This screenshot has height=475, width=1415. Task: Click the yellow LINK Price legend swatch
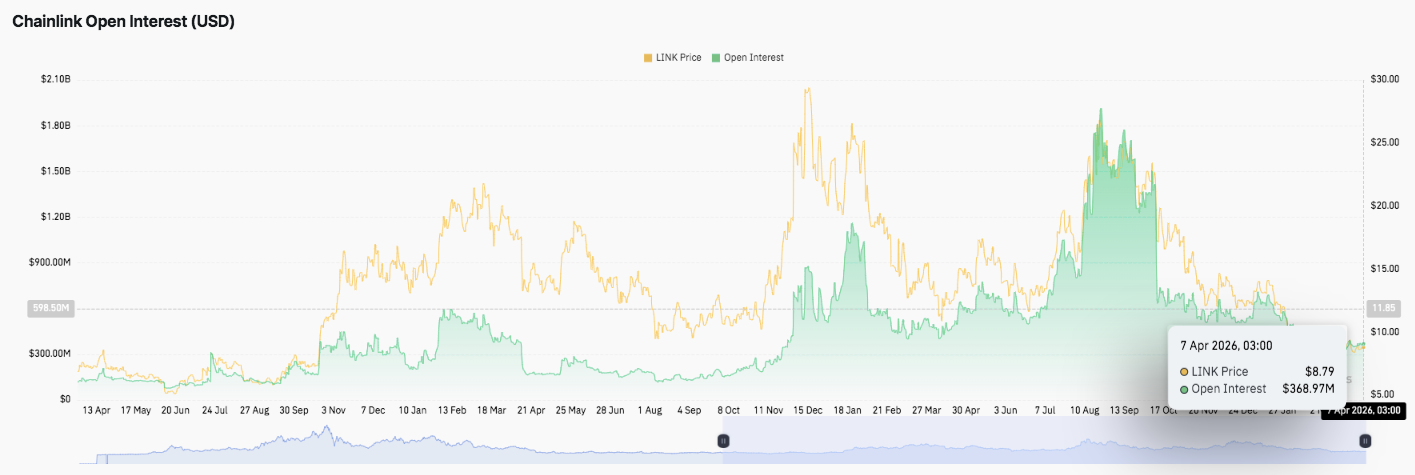click(x=648, y=58)
